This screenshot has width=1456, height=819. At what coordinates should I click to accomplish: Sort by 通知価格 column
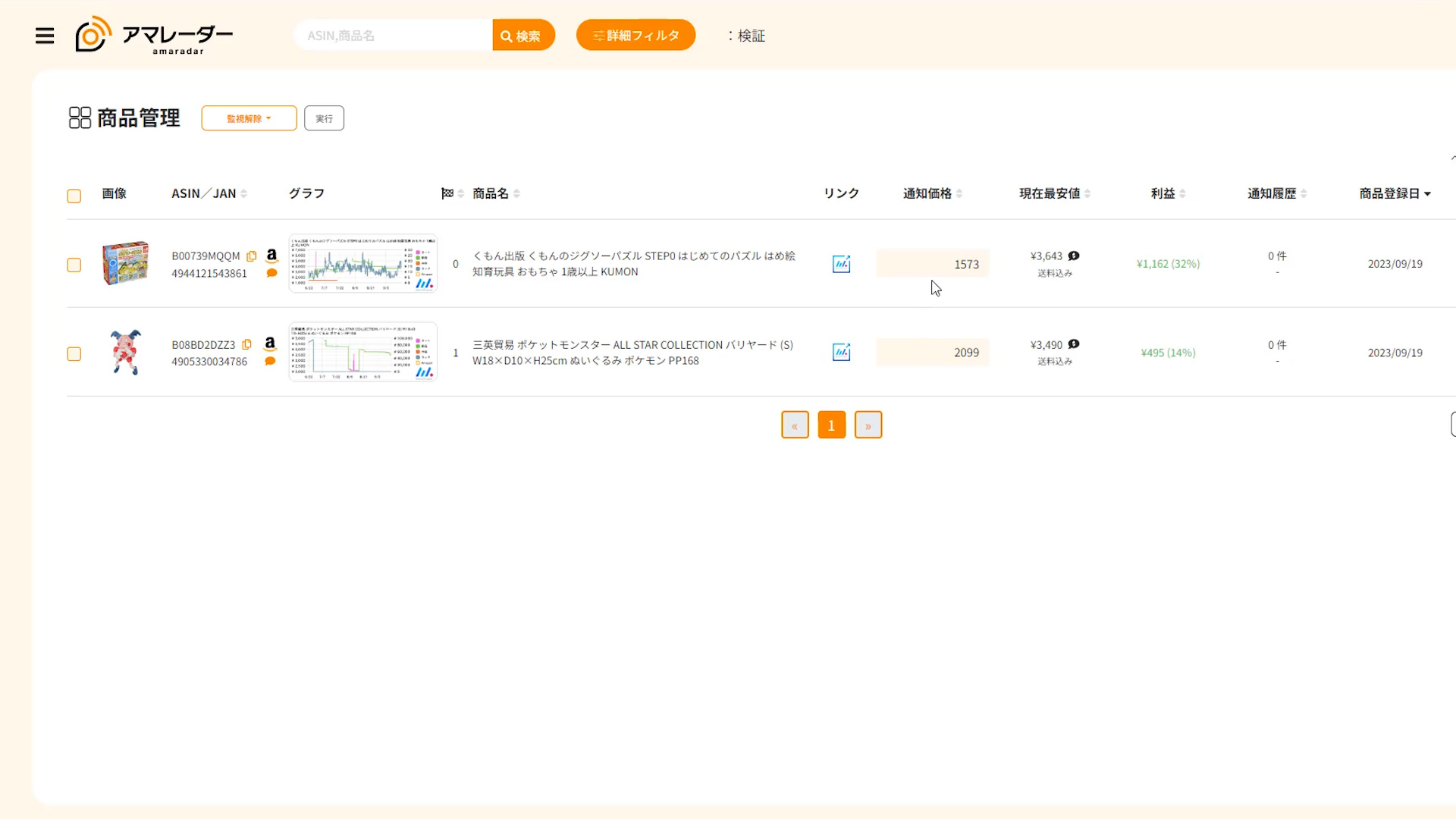click(x=932, y=193)
